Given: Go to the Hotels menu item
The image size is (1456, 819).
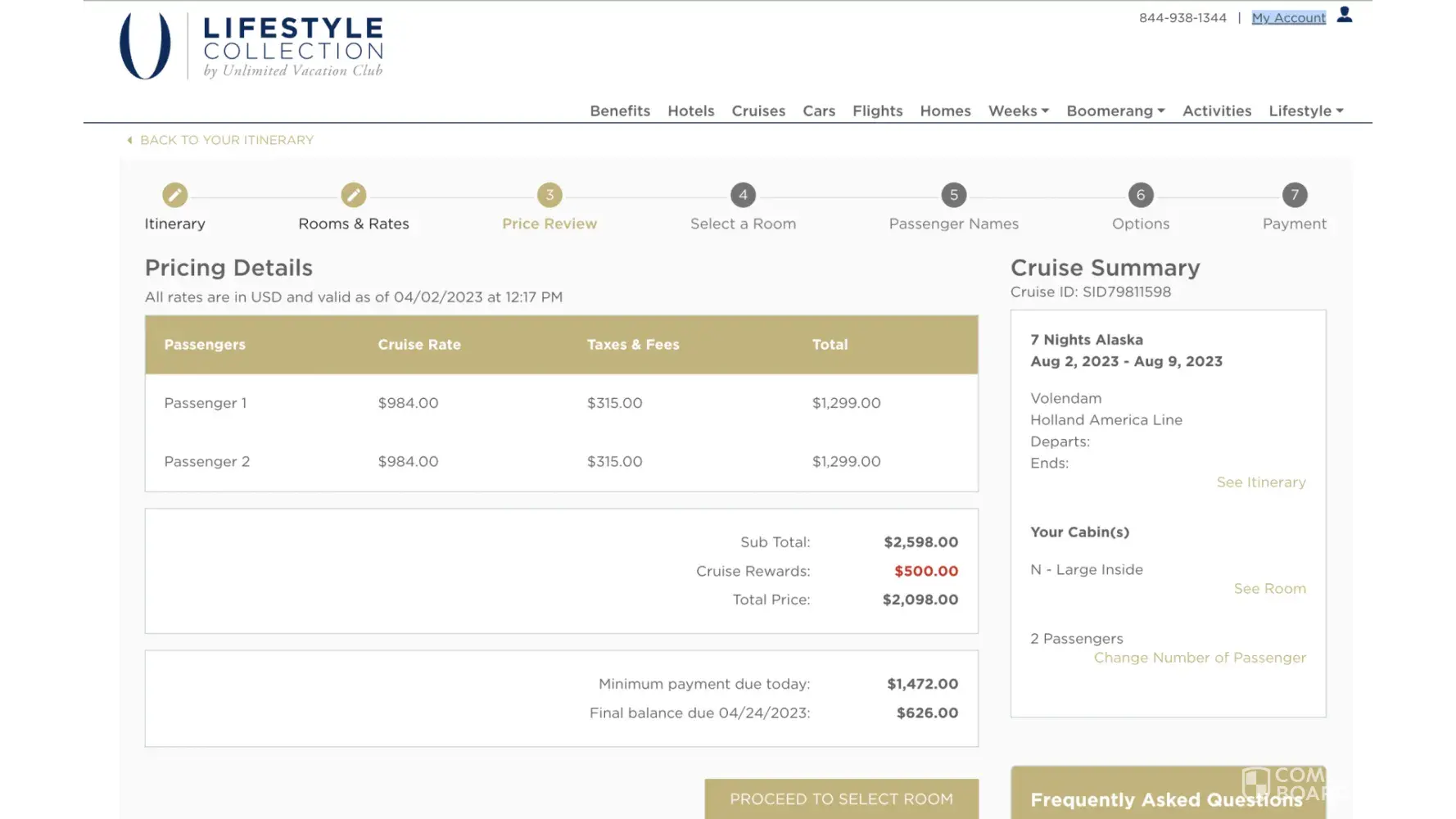Looking at the screenshot, I should point(690,111).
